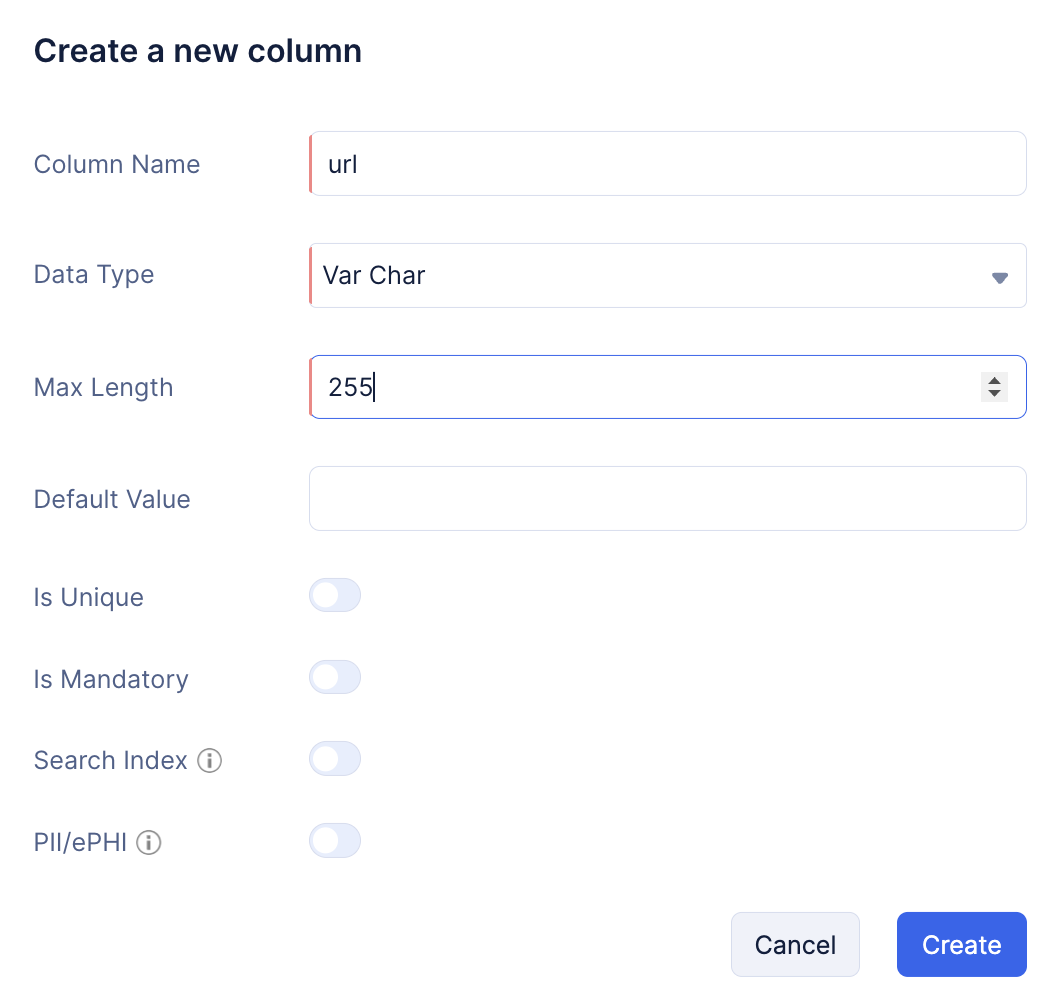
Task: Cancel the new column dialog
Action: tap(795, 945)
